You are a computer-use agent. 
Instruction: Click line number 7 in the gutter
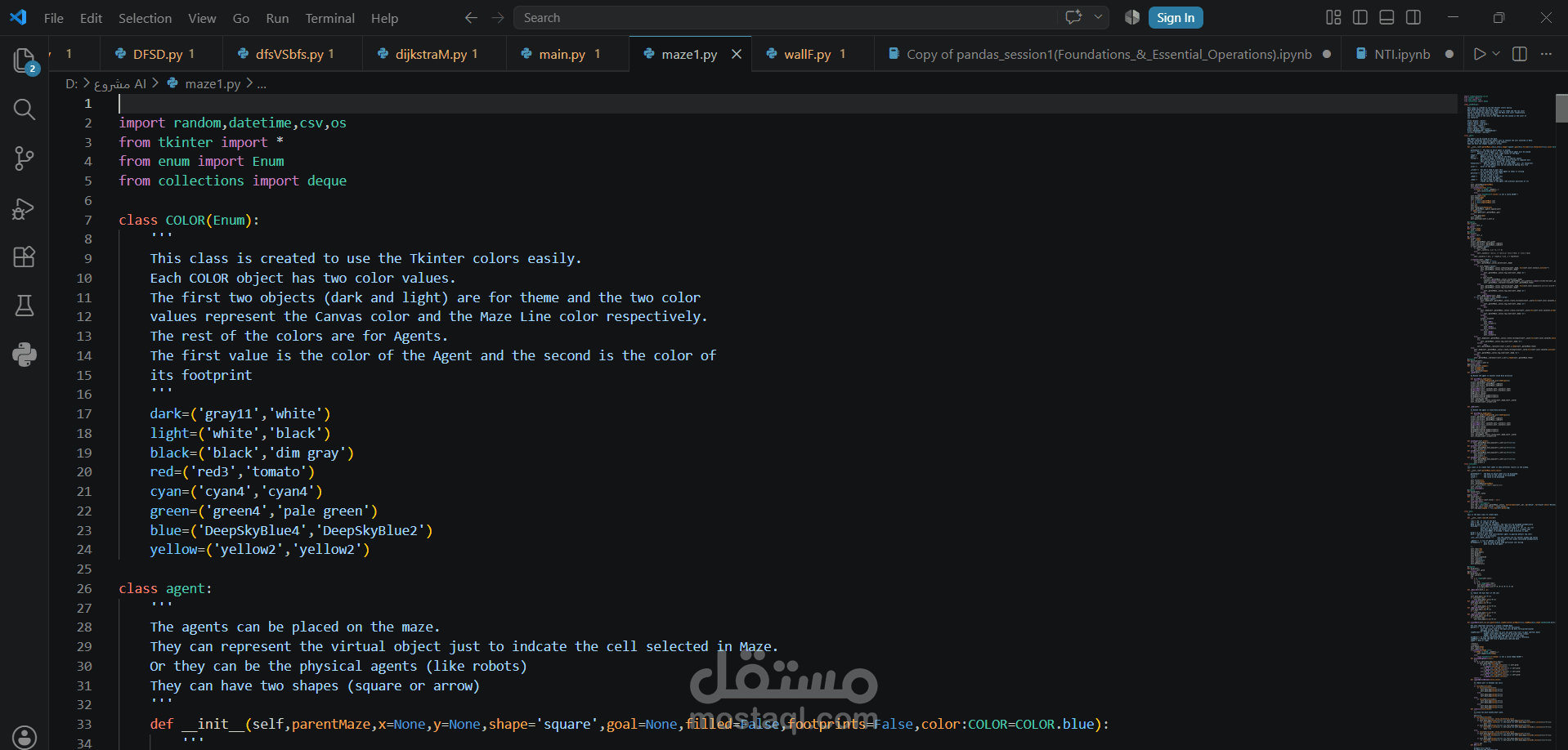point(87,220)
